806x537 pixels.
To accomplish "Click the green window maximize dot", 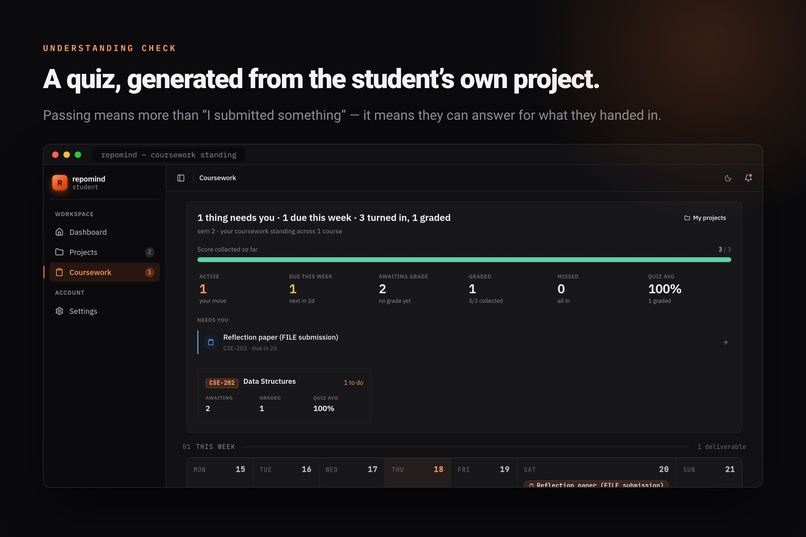I will (78, 155).
